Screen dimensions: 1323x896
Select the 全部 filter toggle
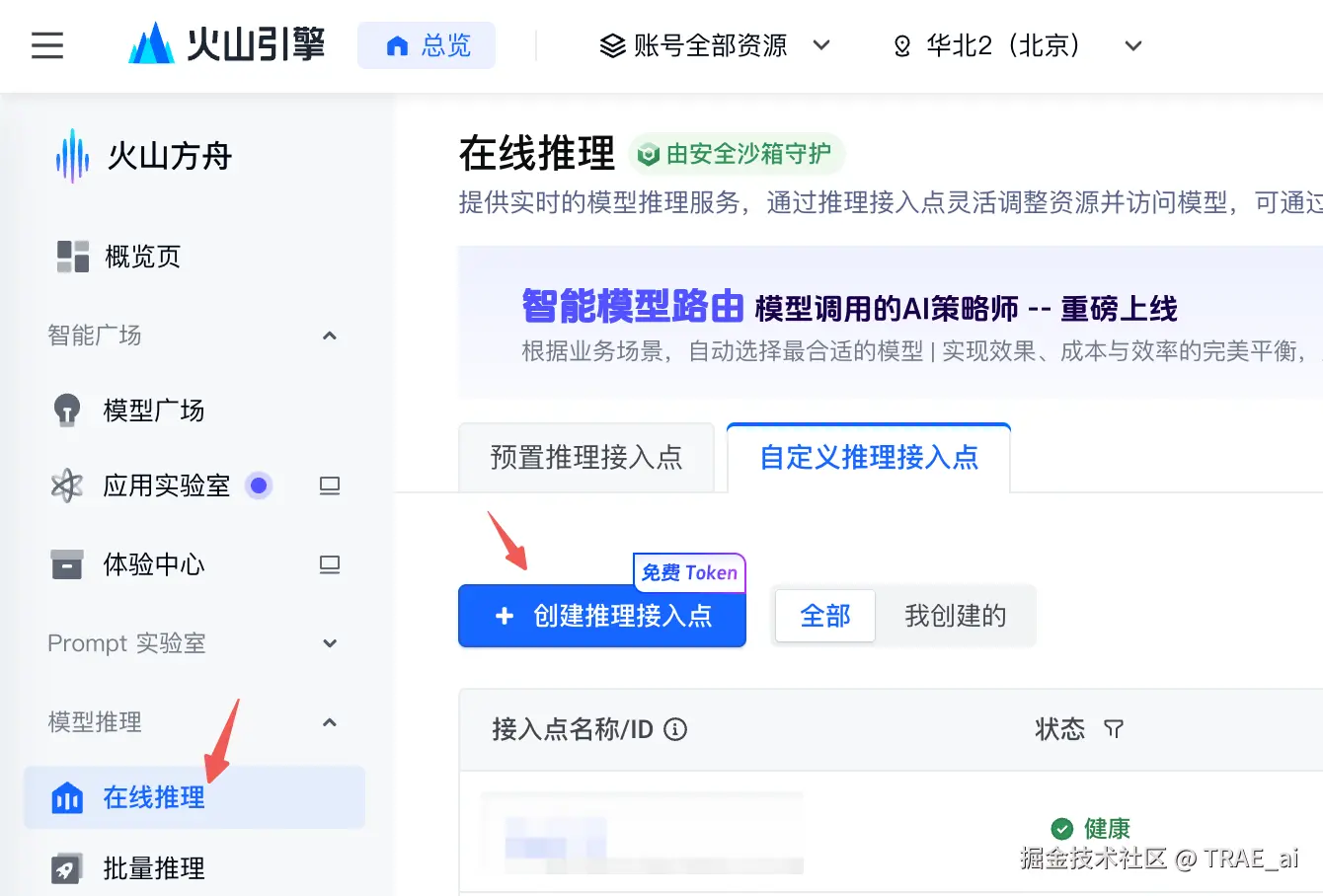pos(825,616)
